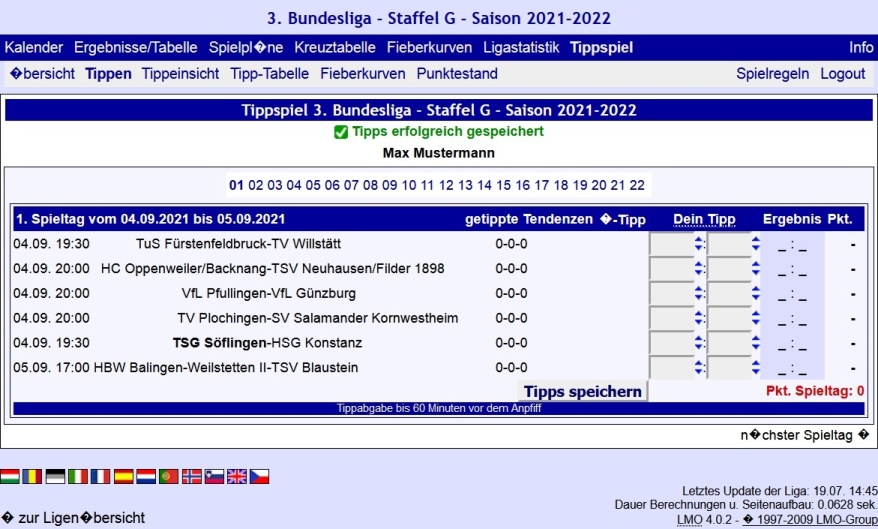Click home-goals tip field for Balingen-Weilstetten match
The width and height of the screenshot is (878, 529).
point(670,368)
